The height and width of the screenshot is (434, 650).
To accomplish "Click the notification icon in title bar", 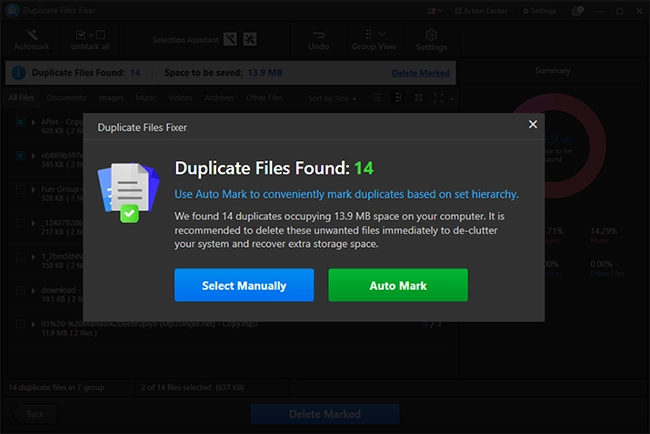I will (x=577, y=11).
